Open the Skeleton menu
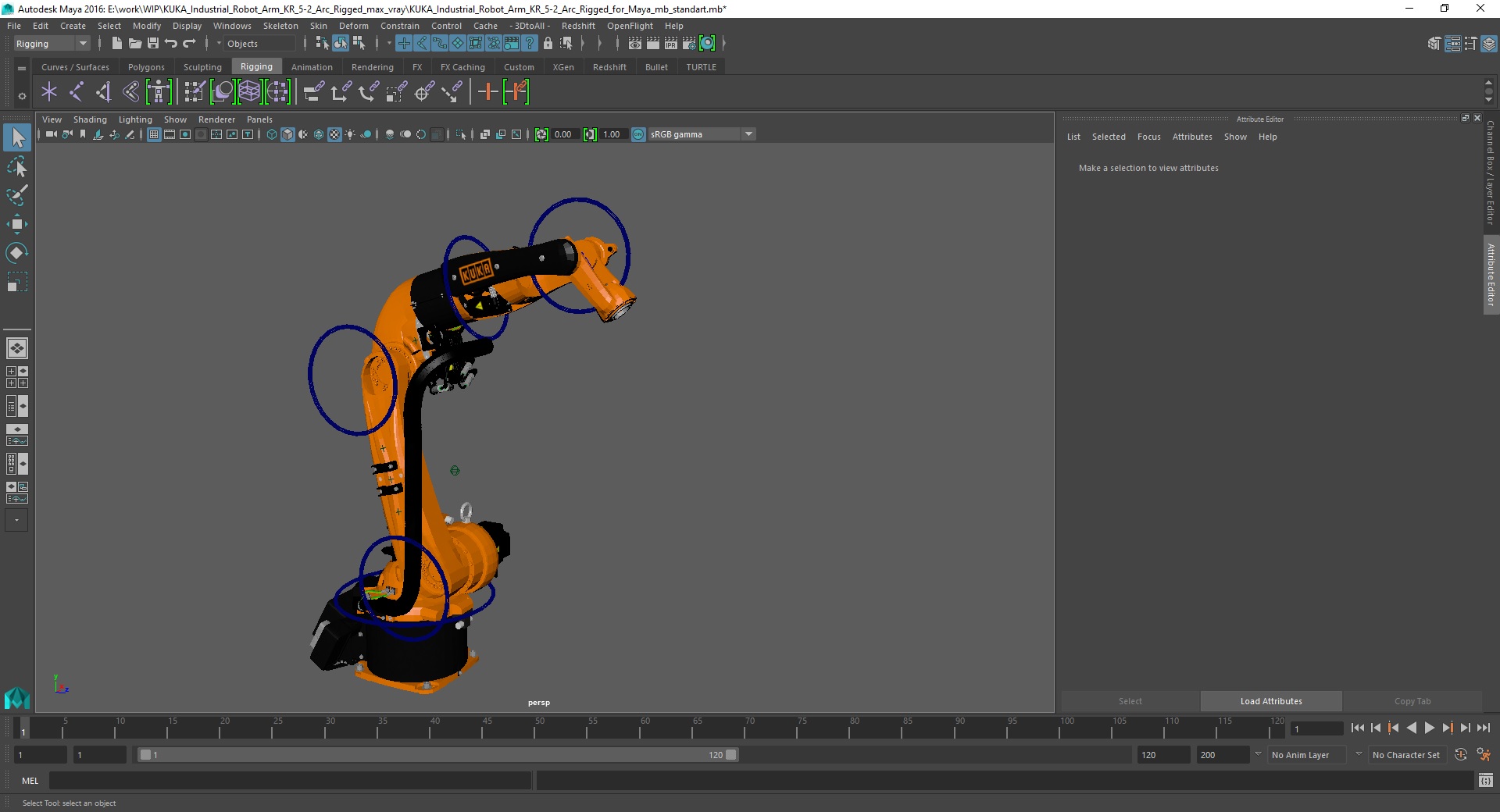Screen dimensions: 1500x812 coord(280,26)
